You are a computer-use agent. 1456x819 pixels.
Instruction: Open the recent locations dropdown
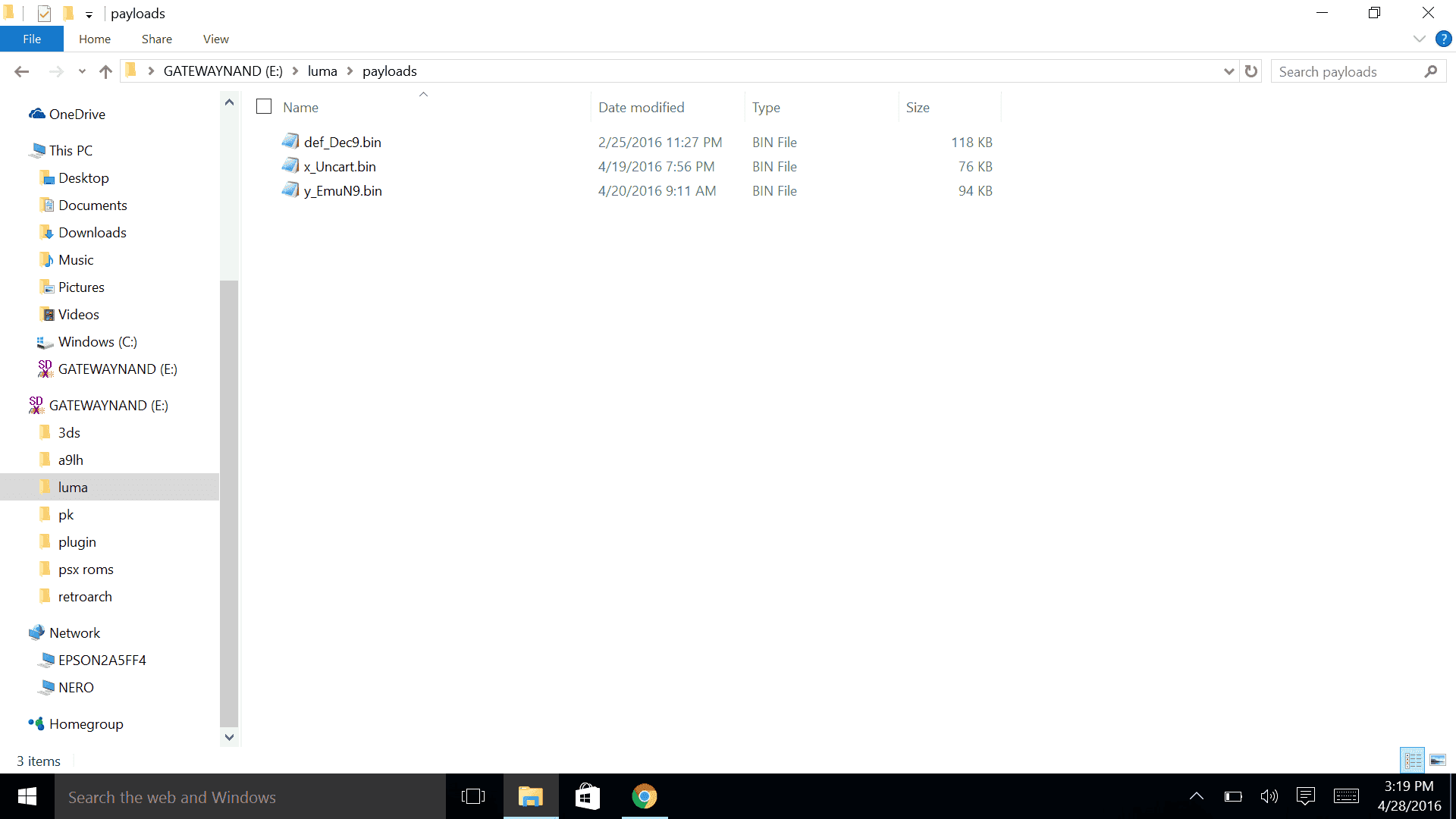coord(82,71)
